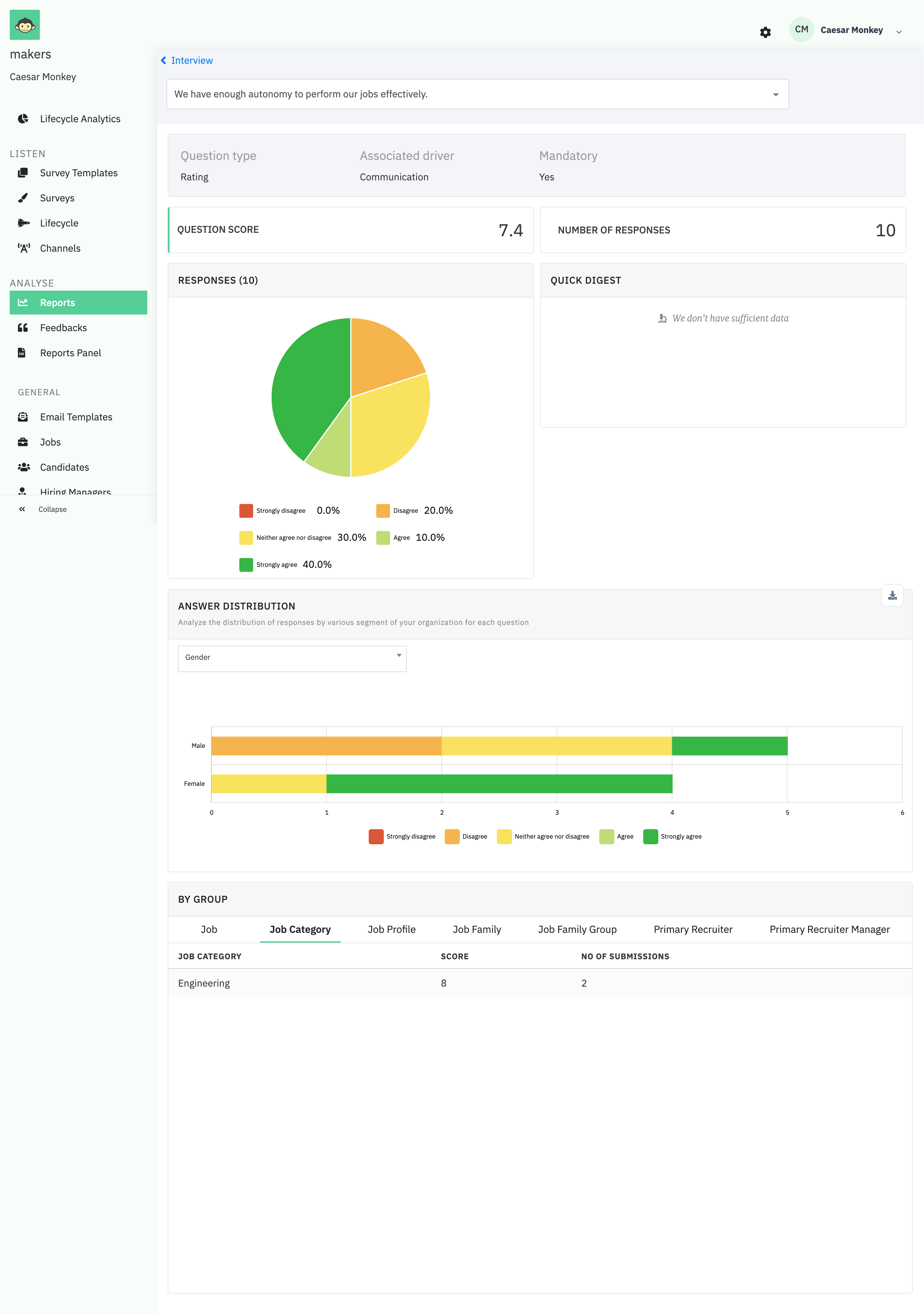Click the CM user avatar
Image resolution: width=924 pixels, height=1314 pixels.
801,30
